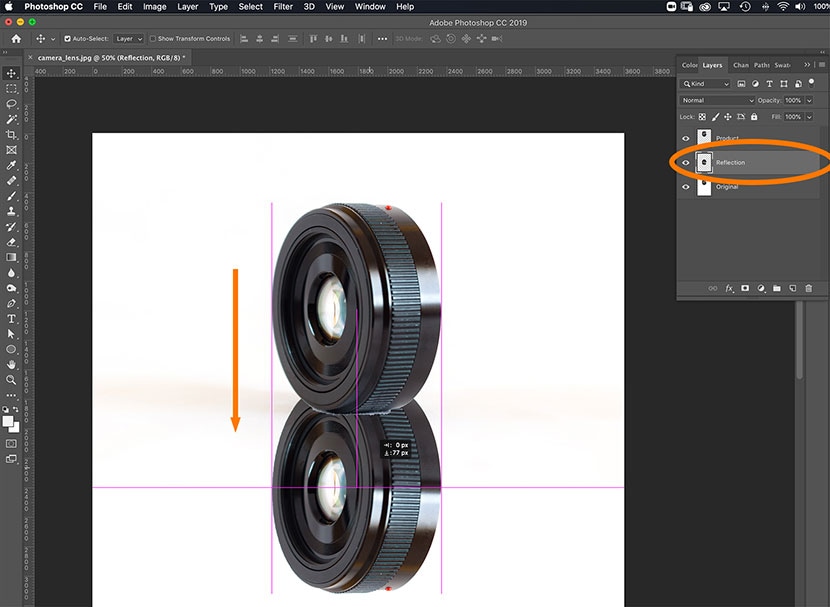
Task: Activate the Zoom tool
Action: tap(11, 379)
